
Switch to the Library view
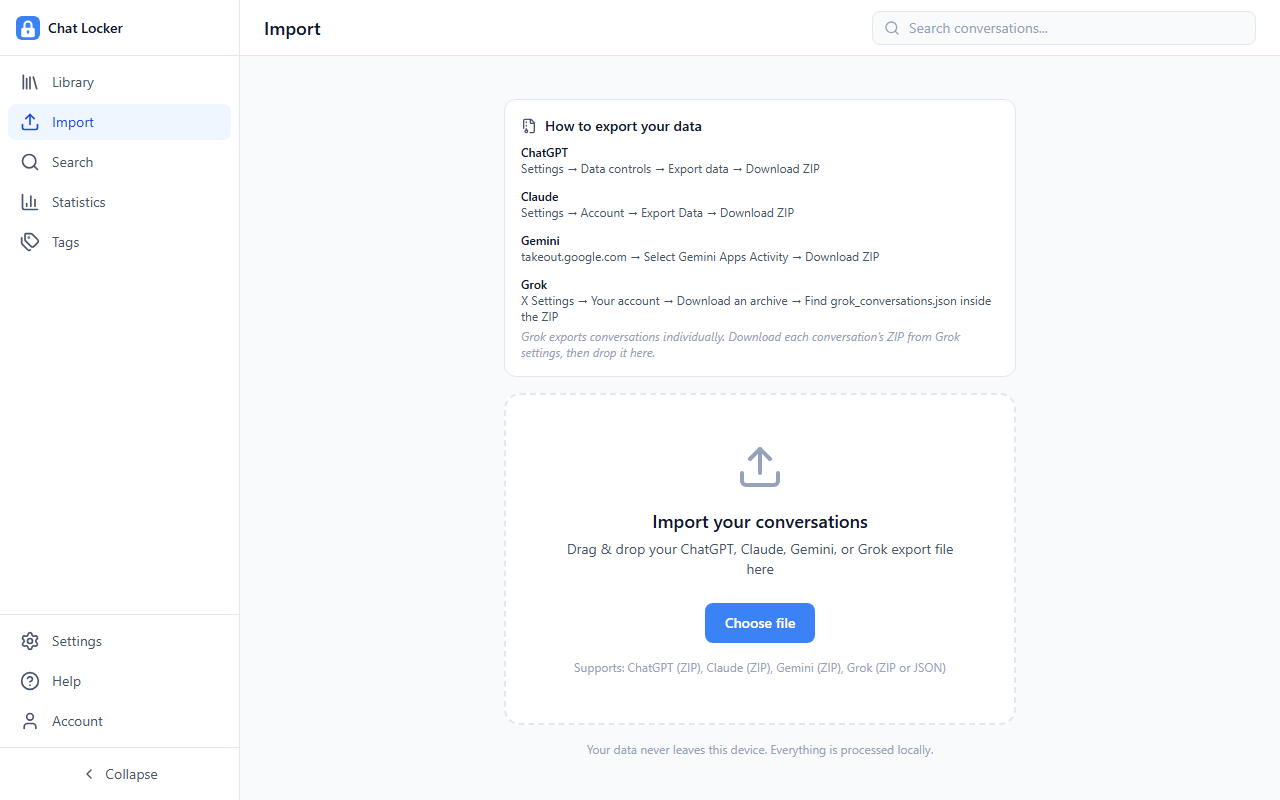tap(73, 81)
